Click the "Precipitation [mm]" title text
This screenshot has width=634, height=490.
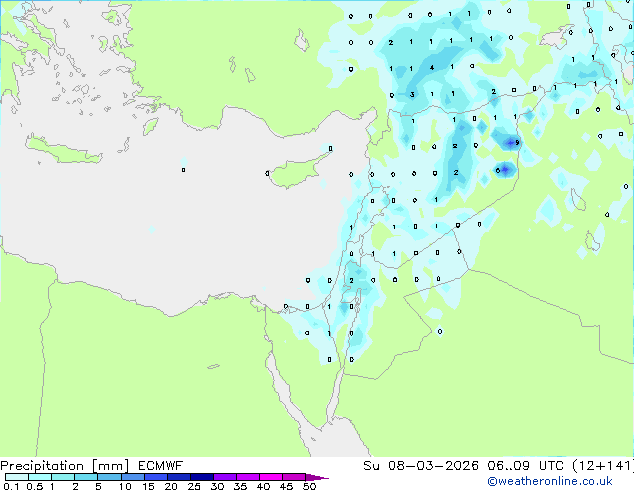click(x=65, y=466)
